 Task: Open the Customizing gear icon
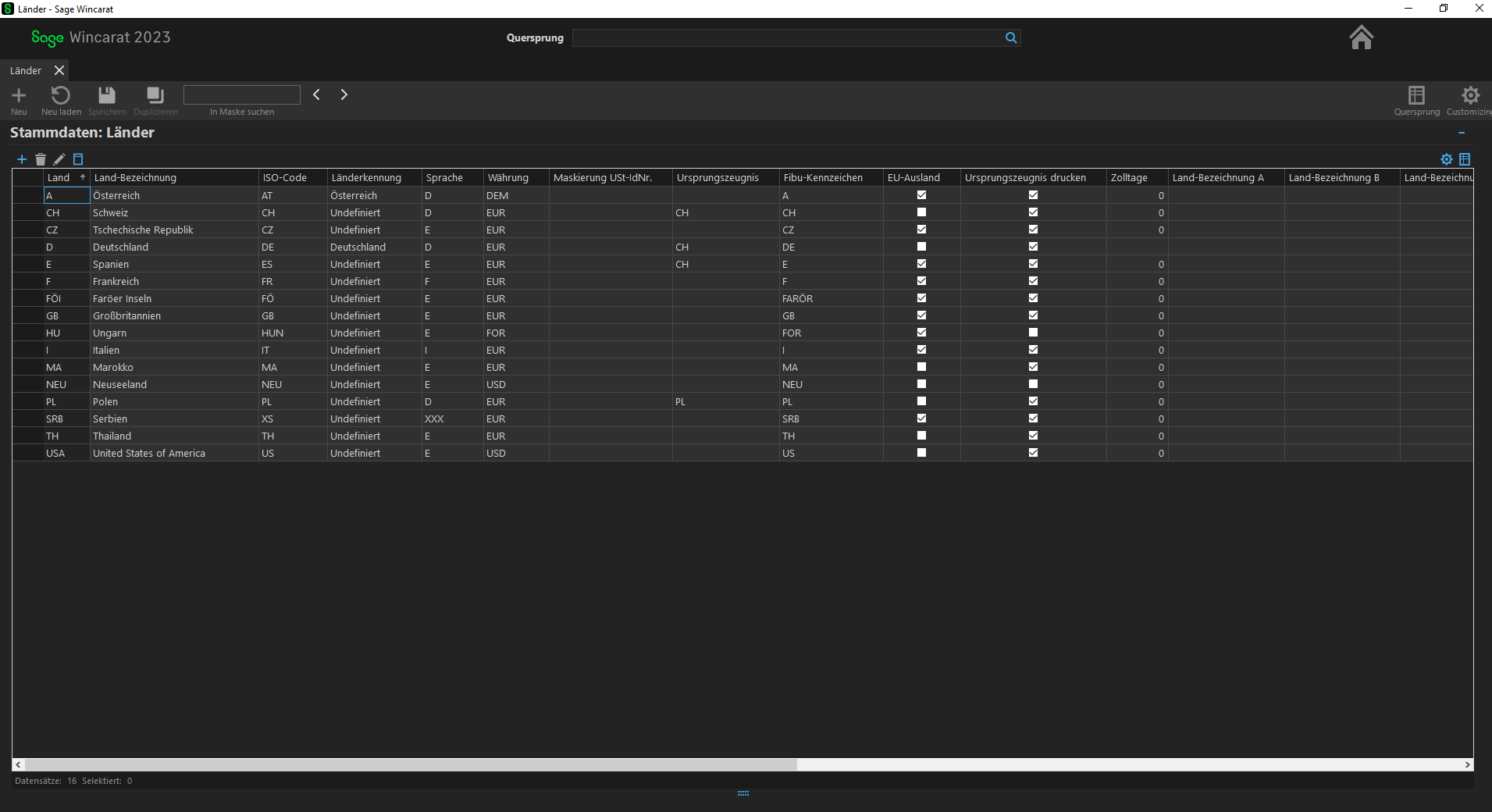pyautogui.click(x=1471, y=95)
